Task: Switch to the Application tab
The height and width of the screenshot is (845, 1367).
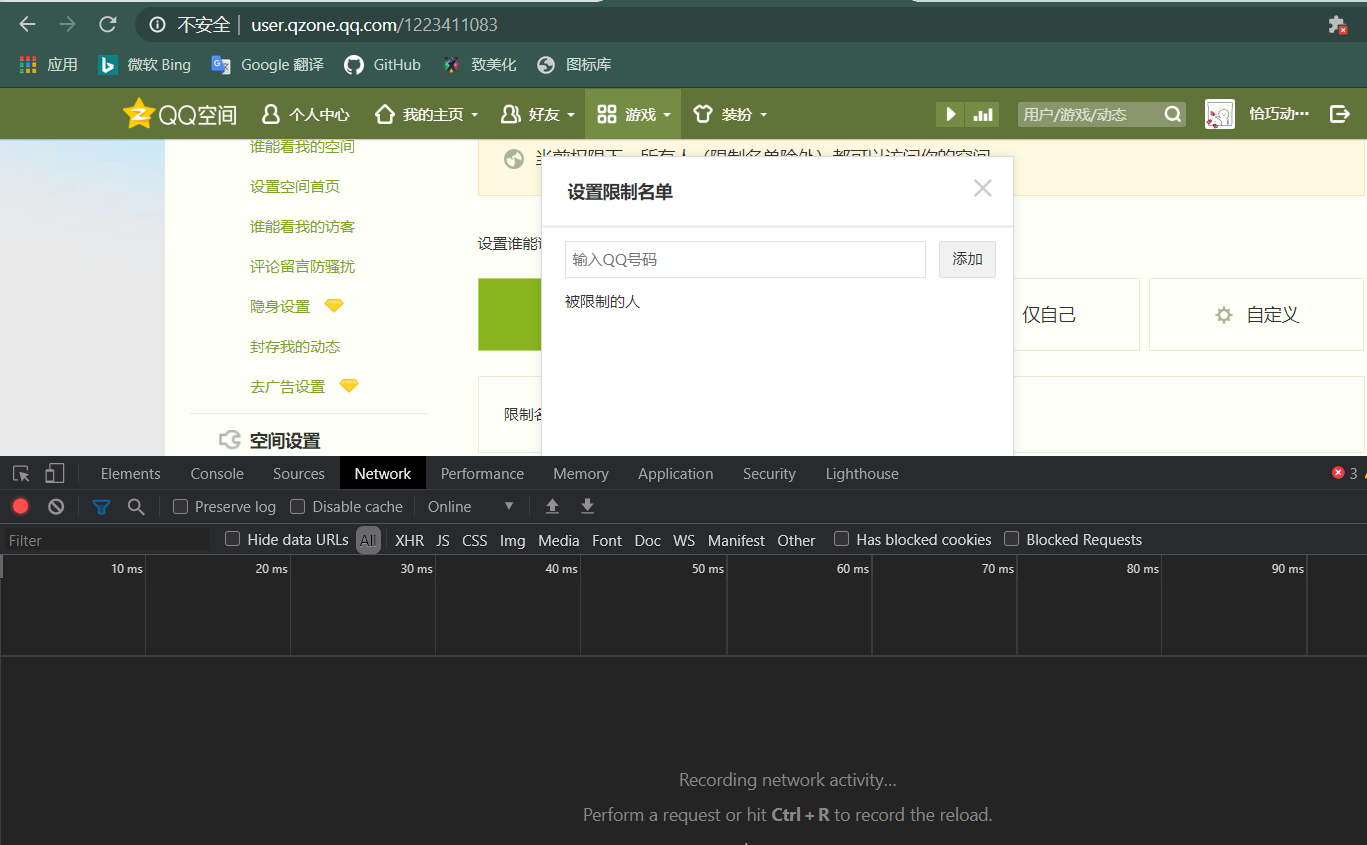Action: point(676,474)
